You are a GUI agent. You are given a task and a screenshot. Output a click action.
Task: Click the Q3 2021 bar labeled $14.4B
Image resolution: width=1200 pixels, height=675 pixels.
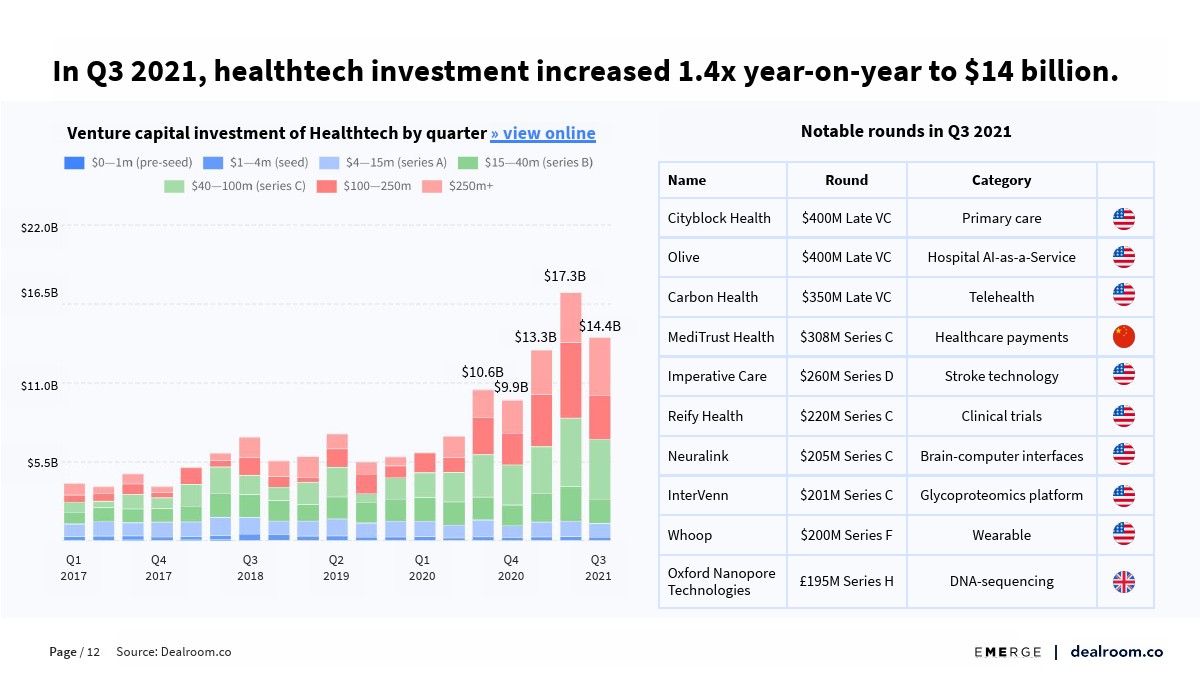pyautogui.click(x=599, y=440)
